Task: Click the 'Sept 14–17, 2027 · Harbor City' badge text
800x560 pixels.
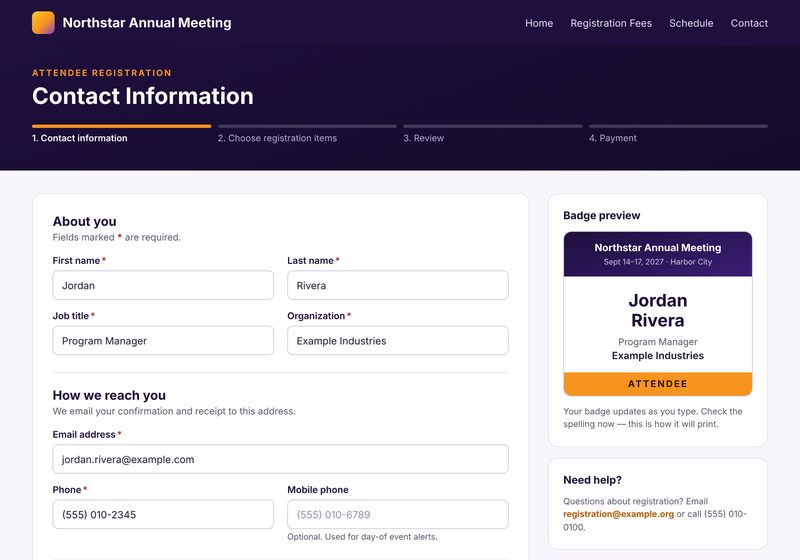Action: (x=658, y=262)
